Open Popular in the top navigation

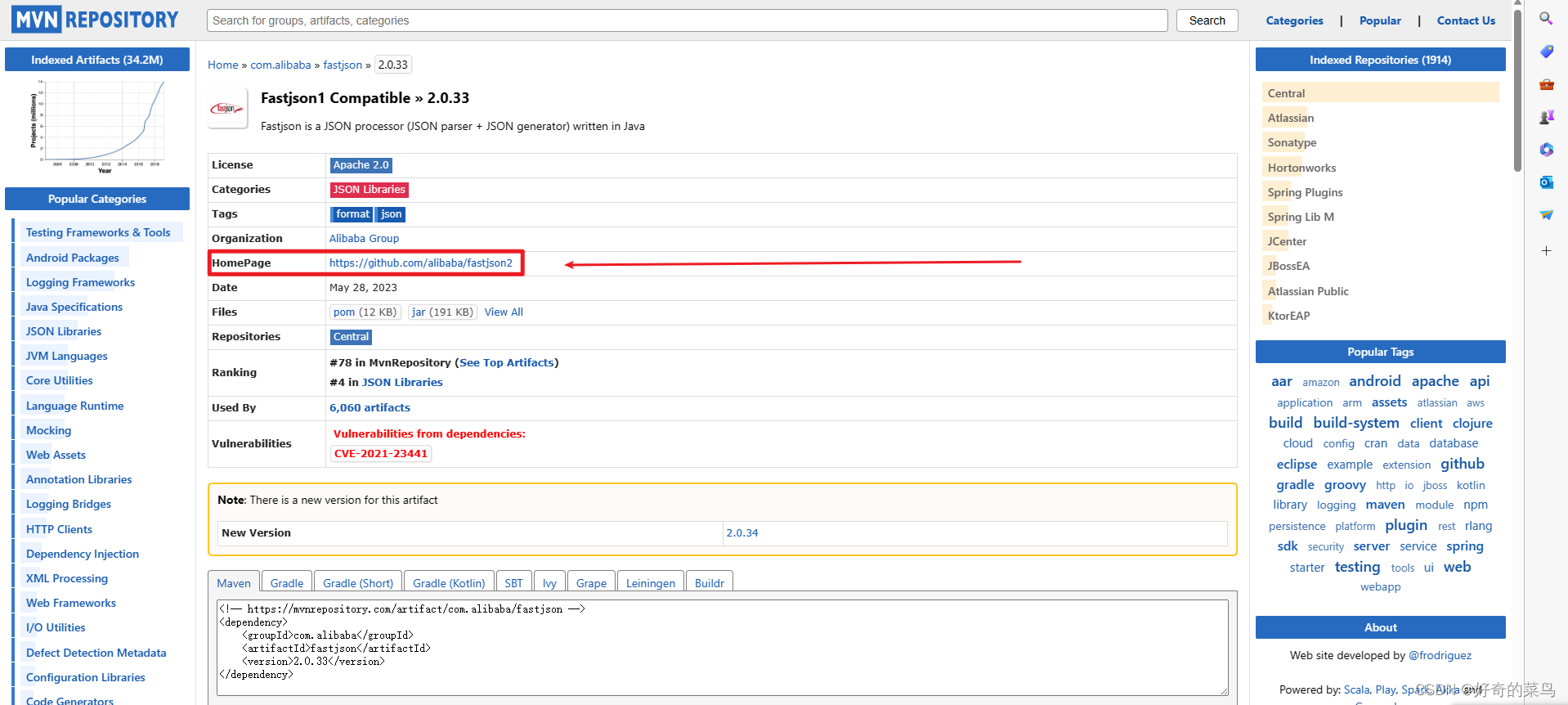coord(1380,20)
